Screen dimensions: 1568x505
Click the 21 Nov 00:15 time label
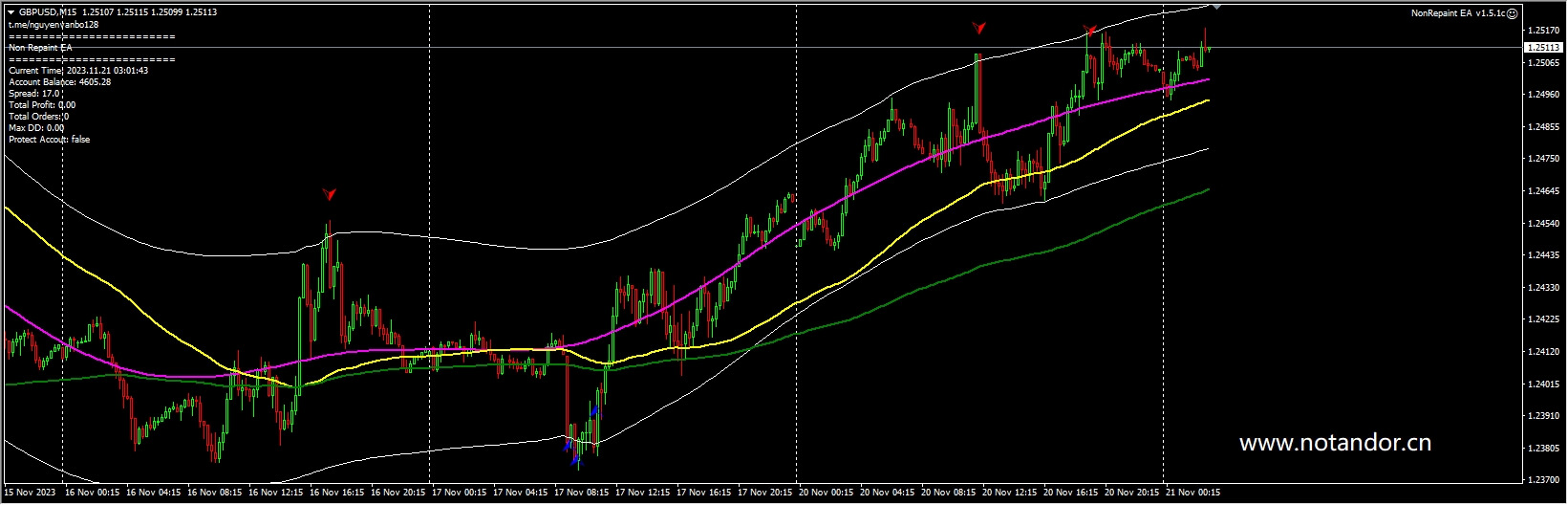tap(1193, 493)
